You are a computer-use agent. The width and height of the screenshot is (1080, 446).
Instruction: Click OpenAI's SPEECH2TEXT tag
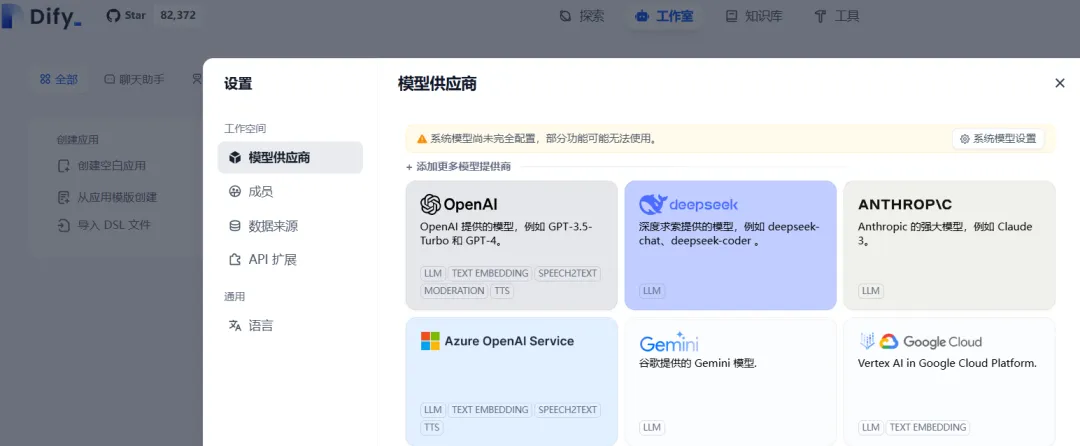tap(568, 273)
